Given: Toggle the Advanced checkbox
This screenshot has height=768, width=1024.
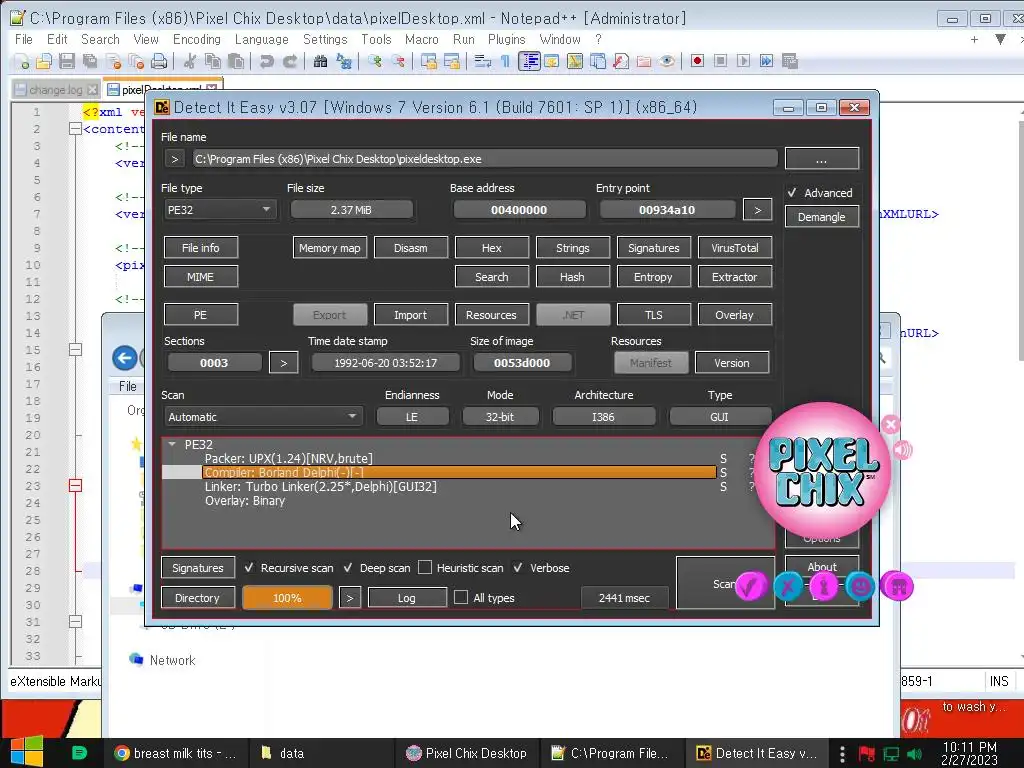Looking at the screenshot, I should coord(792,193).
